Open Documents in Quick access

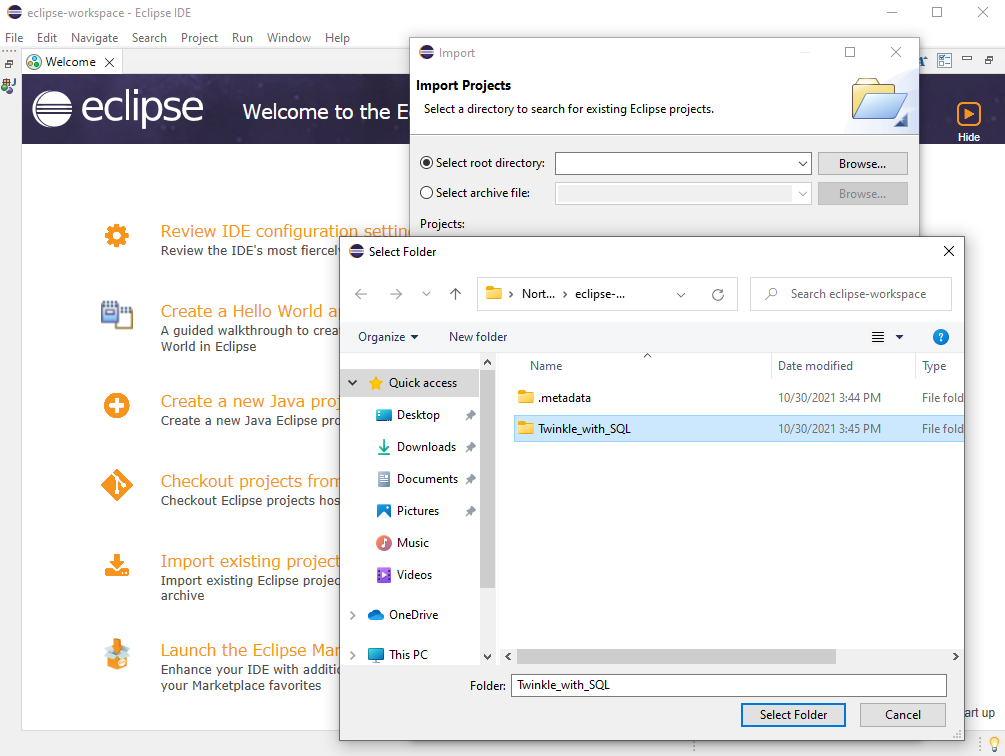(427, 479)
